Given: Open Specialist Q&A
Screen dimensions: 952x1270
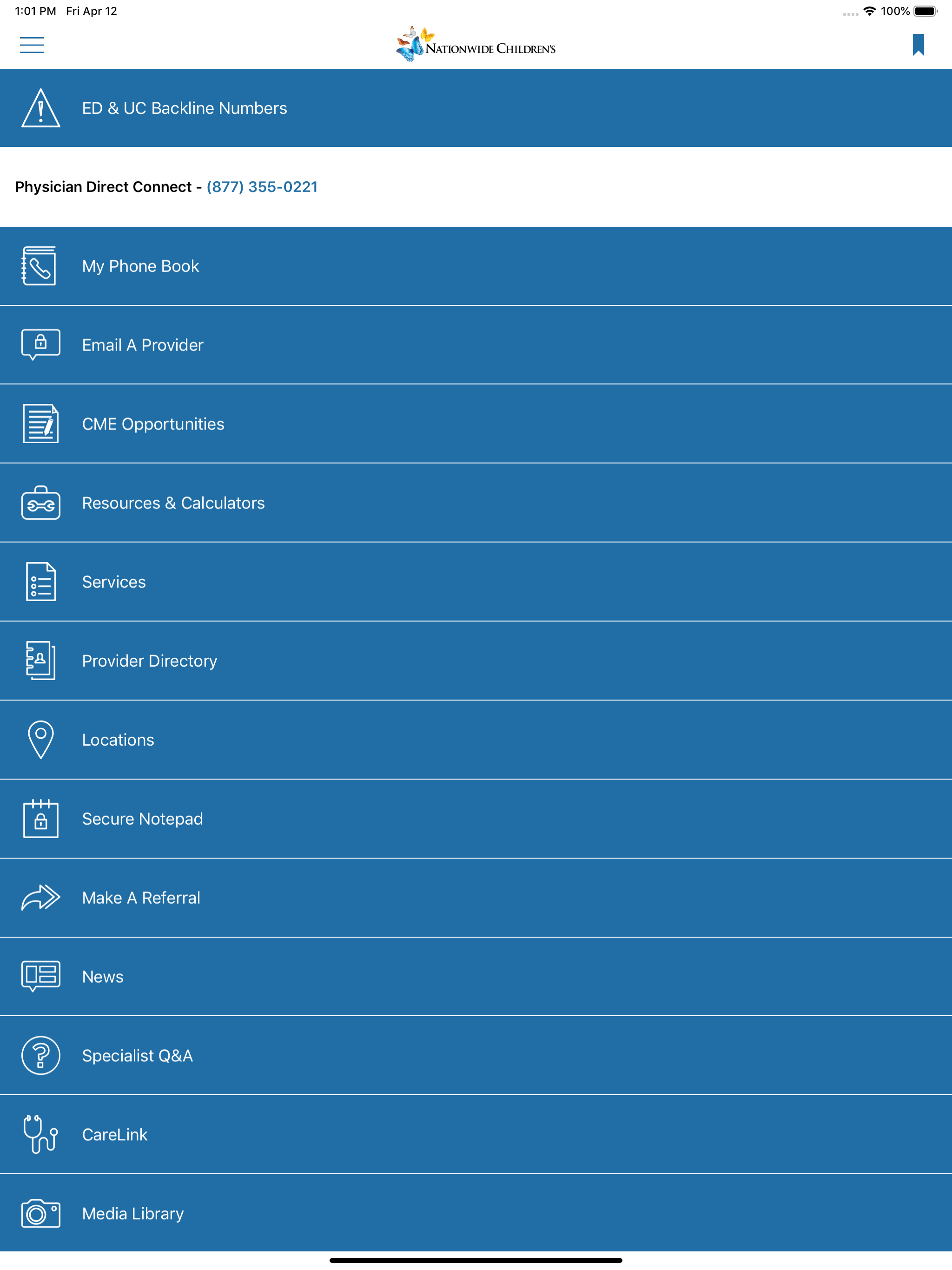Looking at the screenshot, I should (476, 1055).
